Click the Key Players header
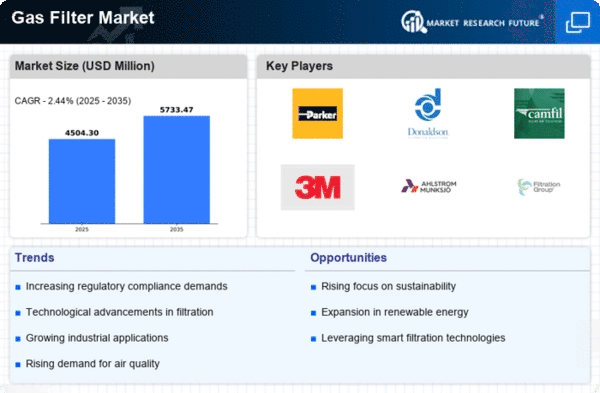The height and width of the screenshot is (393, 600). coord(299,66)
